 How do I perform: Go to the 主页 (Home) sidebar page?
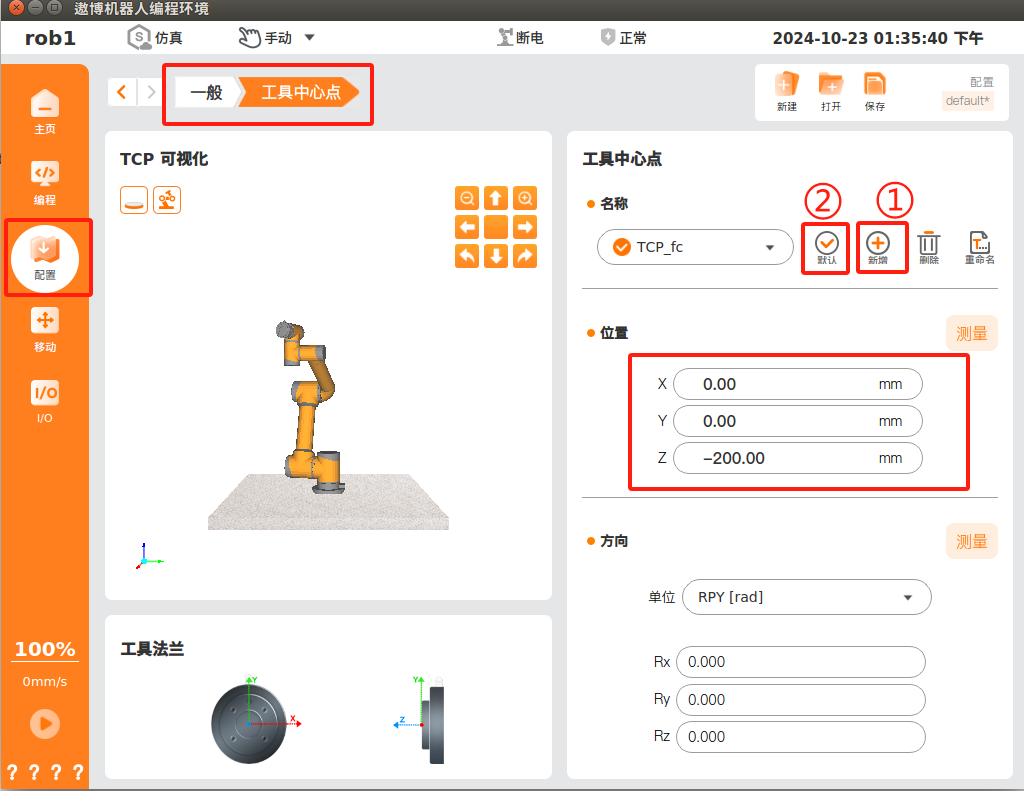coord(45,111)
